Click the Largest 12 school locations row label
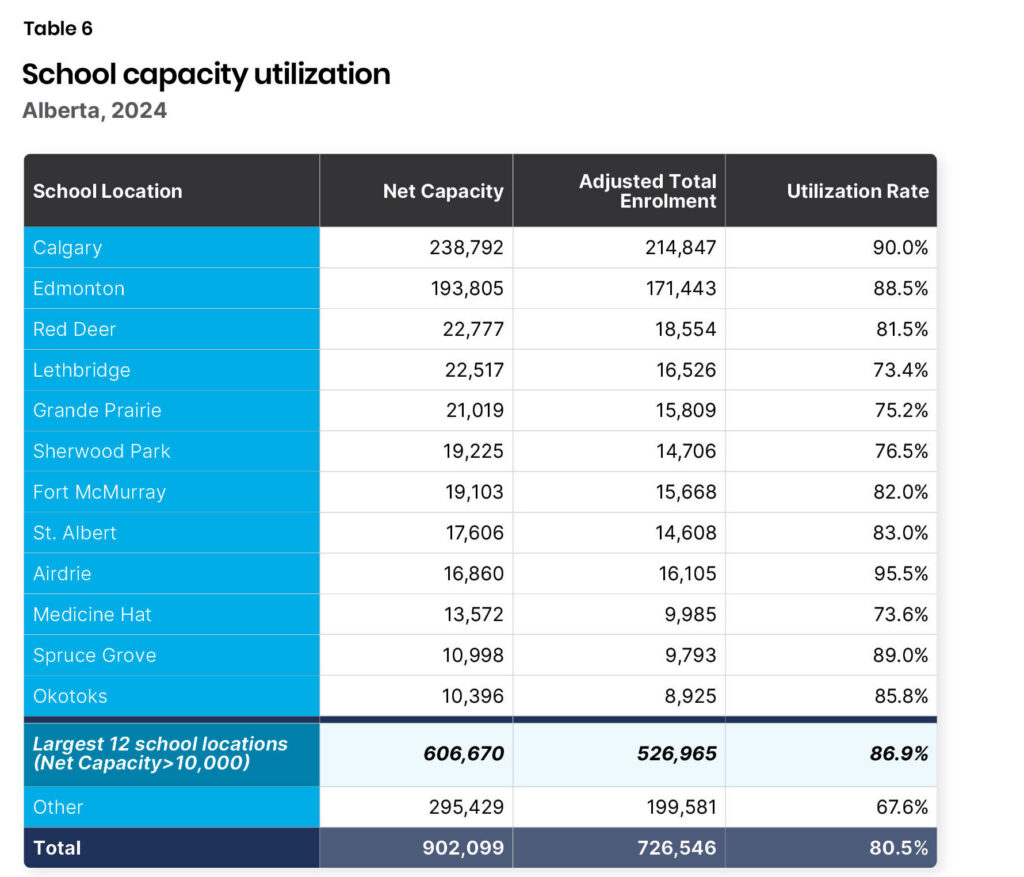Screen dimensions: 1024x877 pyautogui.click(x=160, y=753)
